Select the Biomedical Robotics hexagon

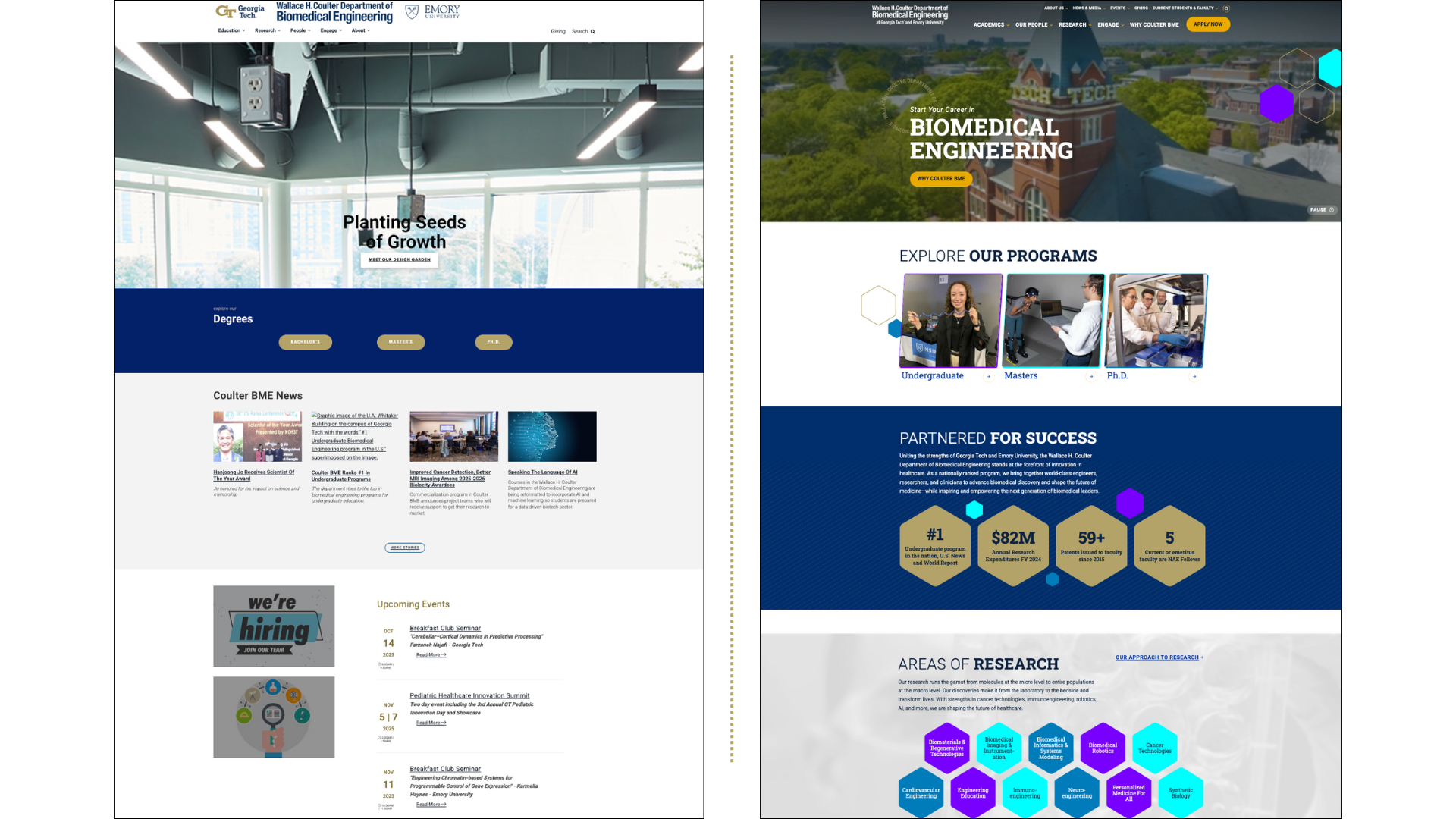[x=1103, y=748]
